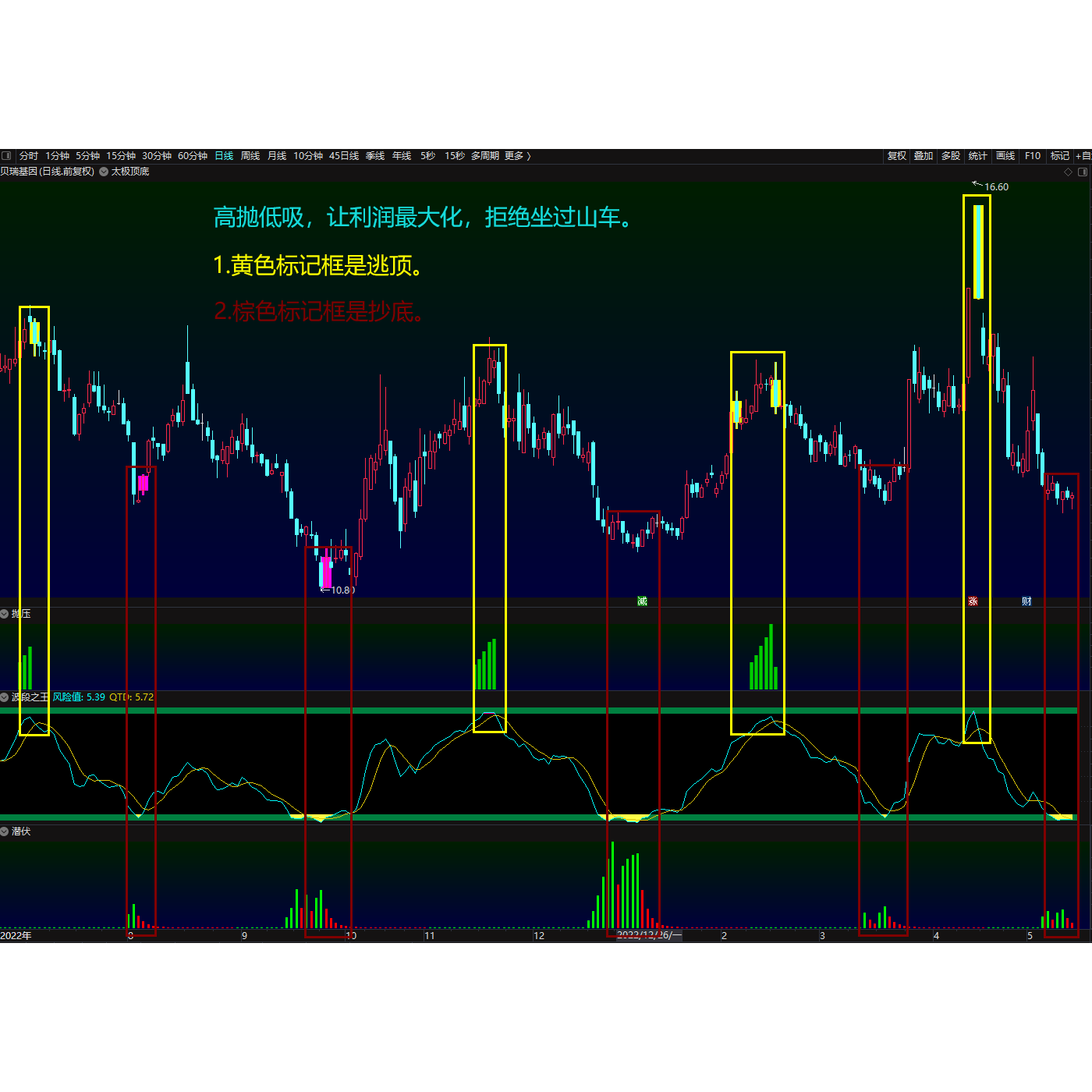Switch to 10分钟 period tab
Image resolution: width=1092 pixels, height=1092 pixels.
pyautogui.click(x=308, y=156)
